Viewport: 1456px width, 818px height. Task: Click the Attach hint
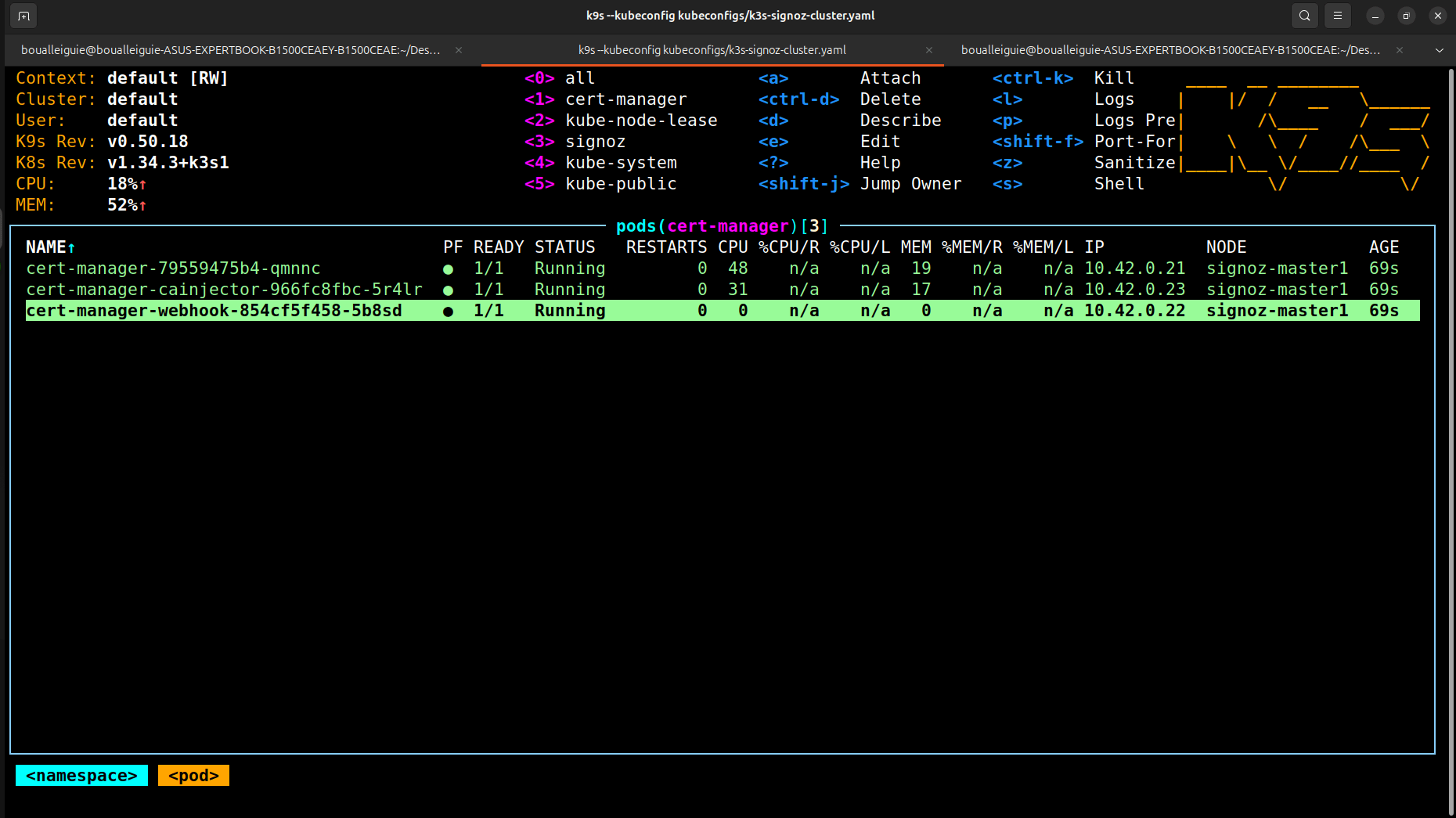[x=890, y=78]
